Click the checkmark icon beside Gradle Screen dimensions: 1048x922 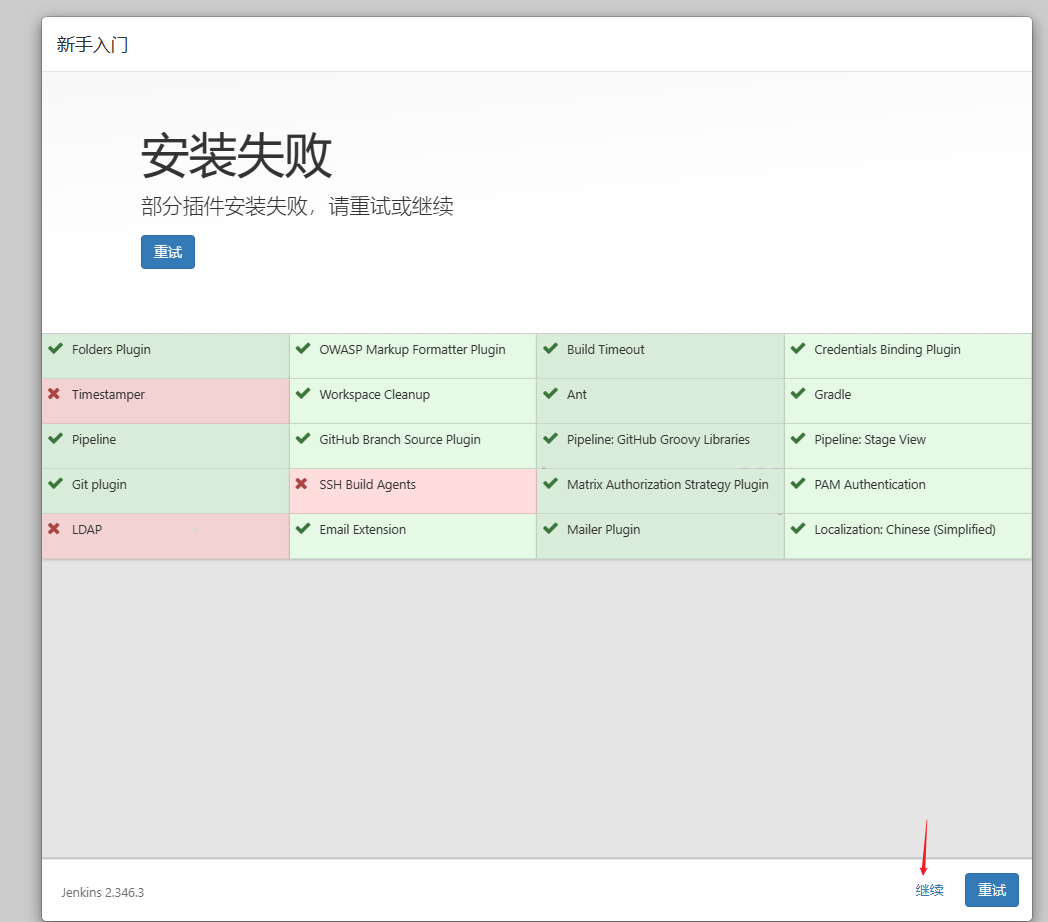(x=797, y=395)
